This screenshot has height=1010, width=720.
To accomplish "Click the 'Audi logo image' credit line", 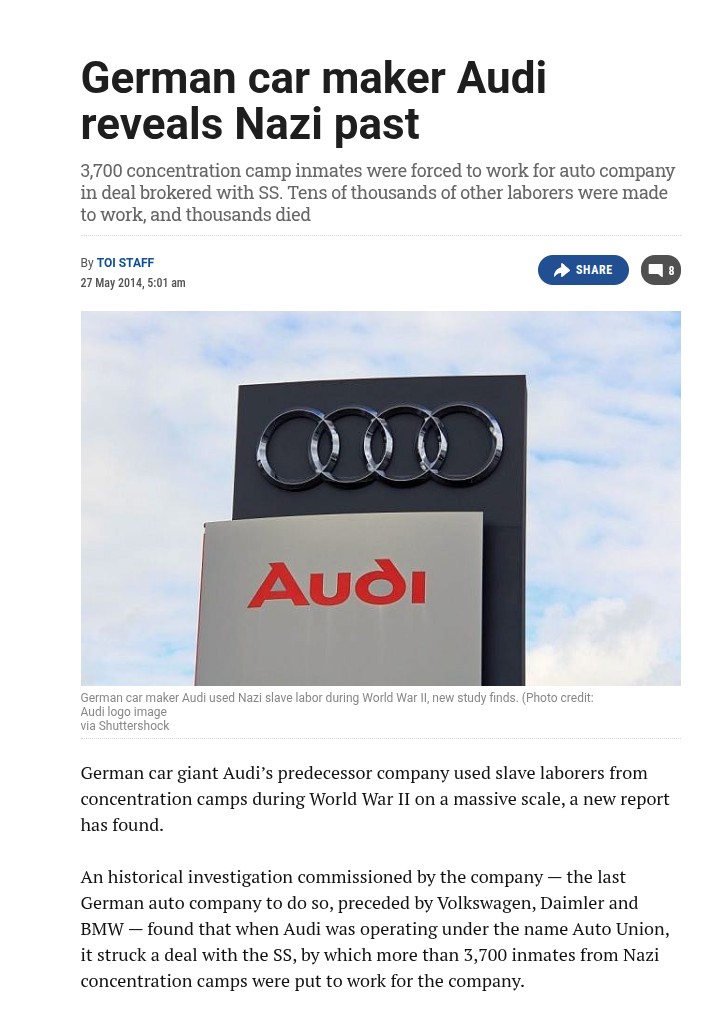I will click(124, 711).
